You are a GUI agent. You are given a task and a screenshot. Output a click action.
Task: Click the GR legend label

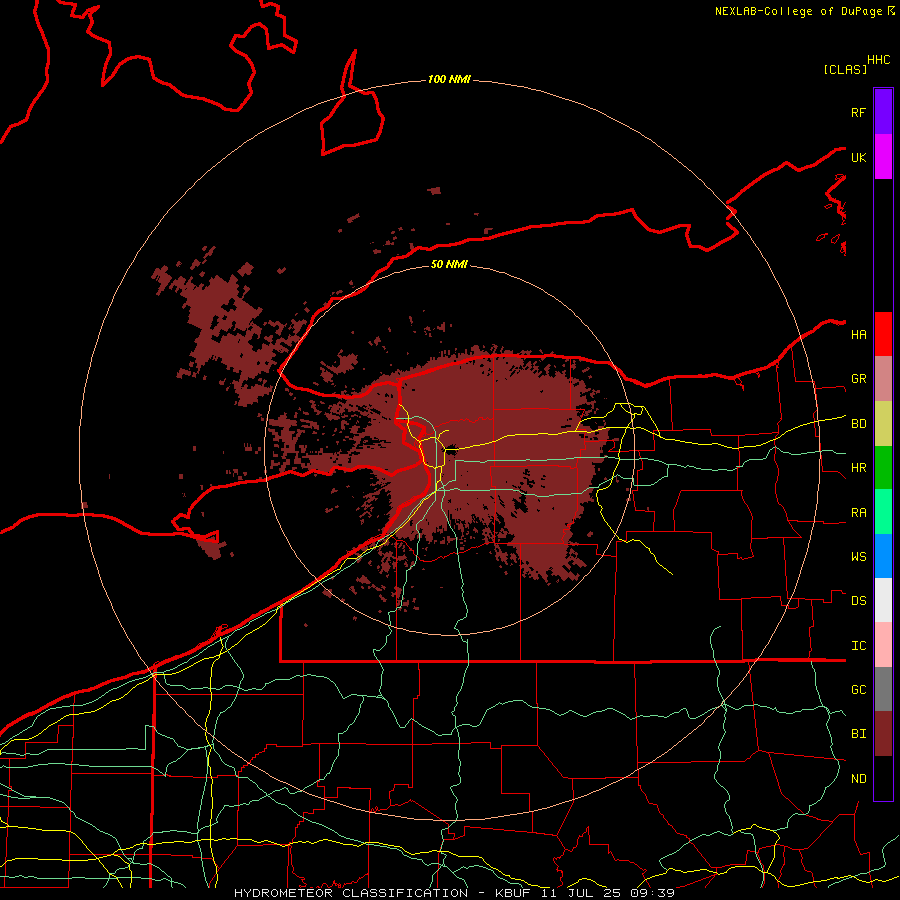[858, 379]
